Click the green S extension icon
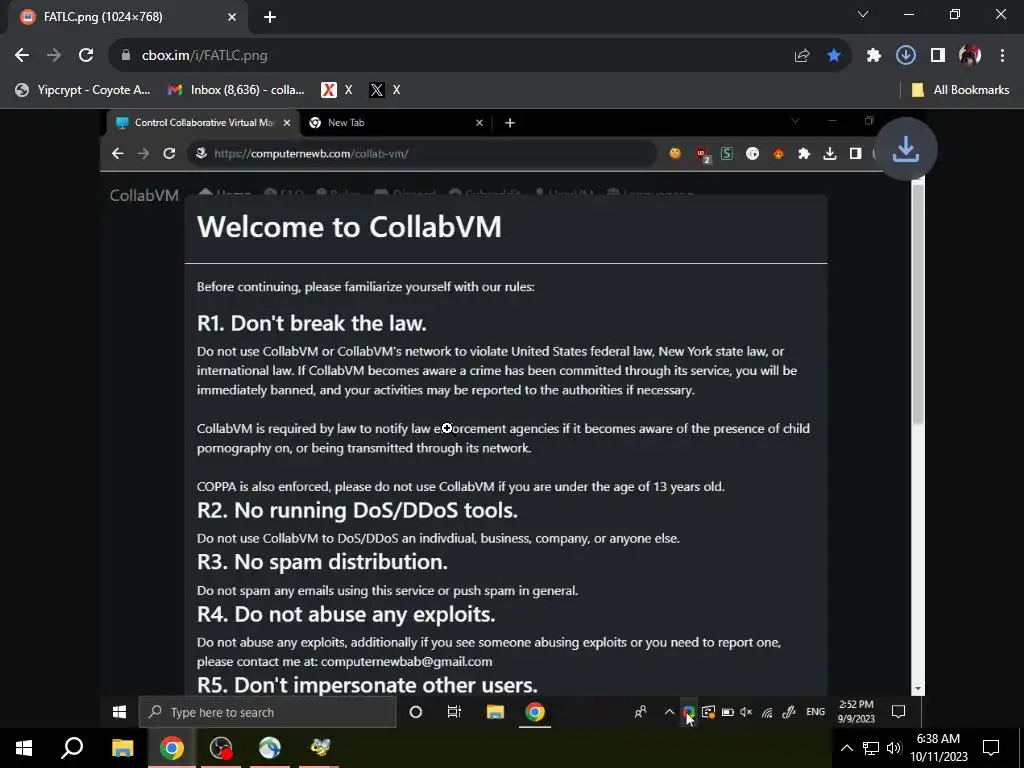 tap(726, 153)
